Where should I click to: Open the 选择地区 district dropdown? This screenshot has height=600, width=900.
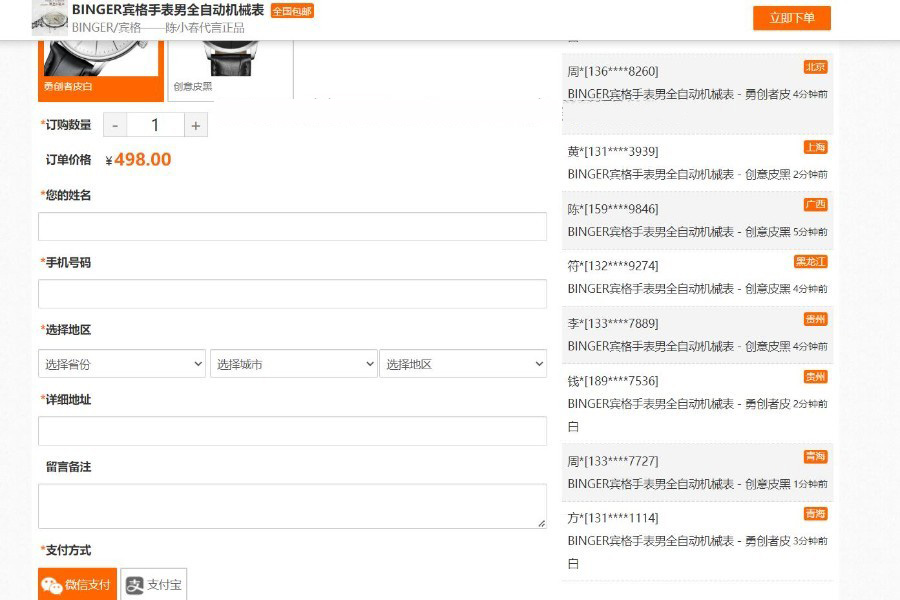463,363
